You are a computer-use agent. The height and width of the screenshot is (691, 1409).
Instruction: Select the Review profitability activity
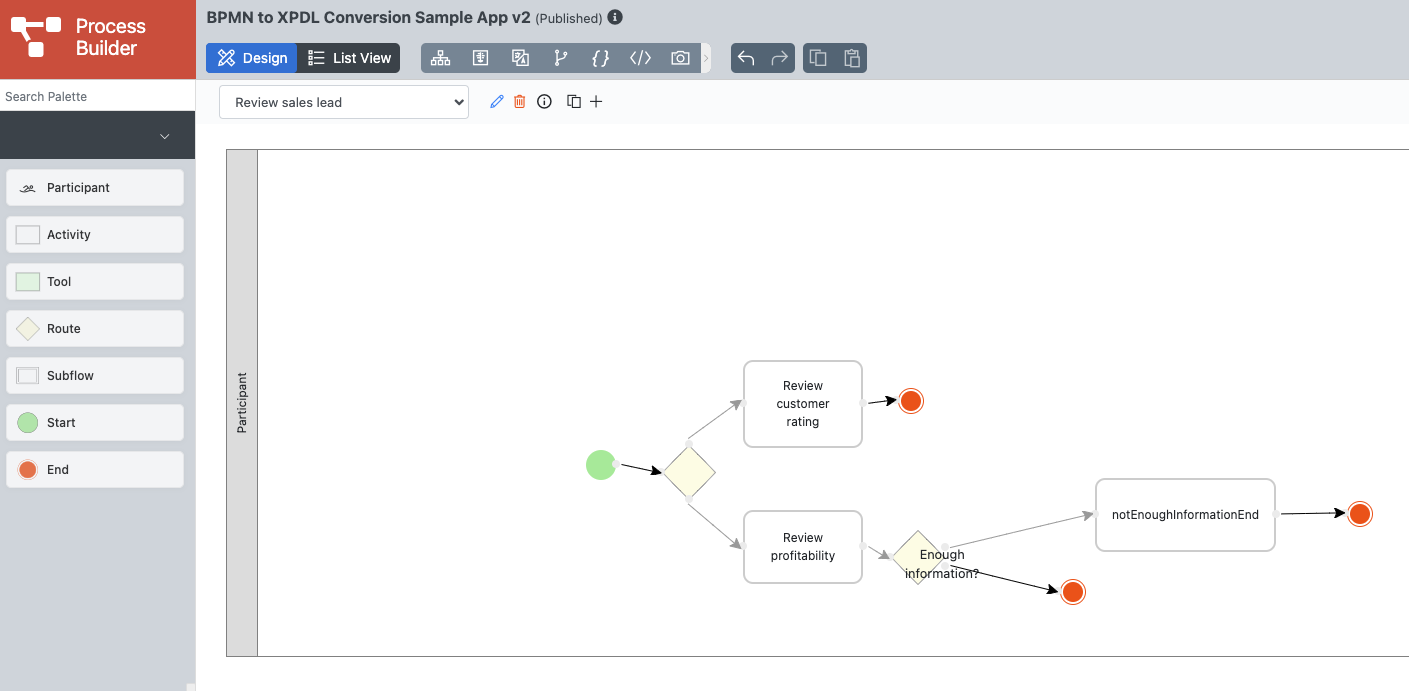click(803, 547)
